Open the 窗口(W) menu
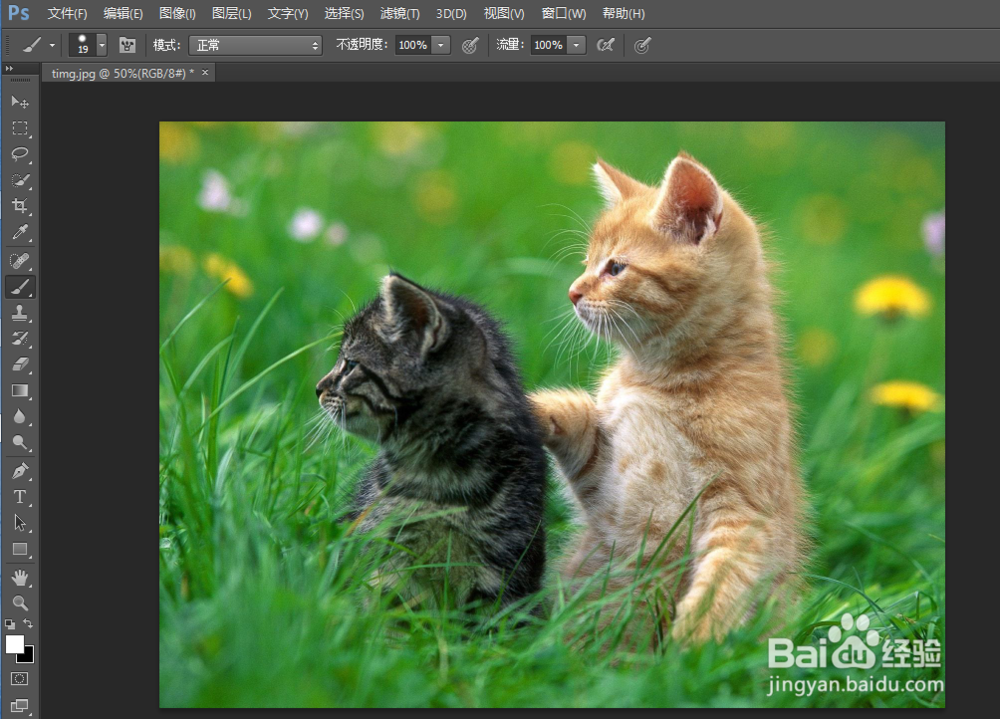1000x719 pixels. [x=563, y=13]
